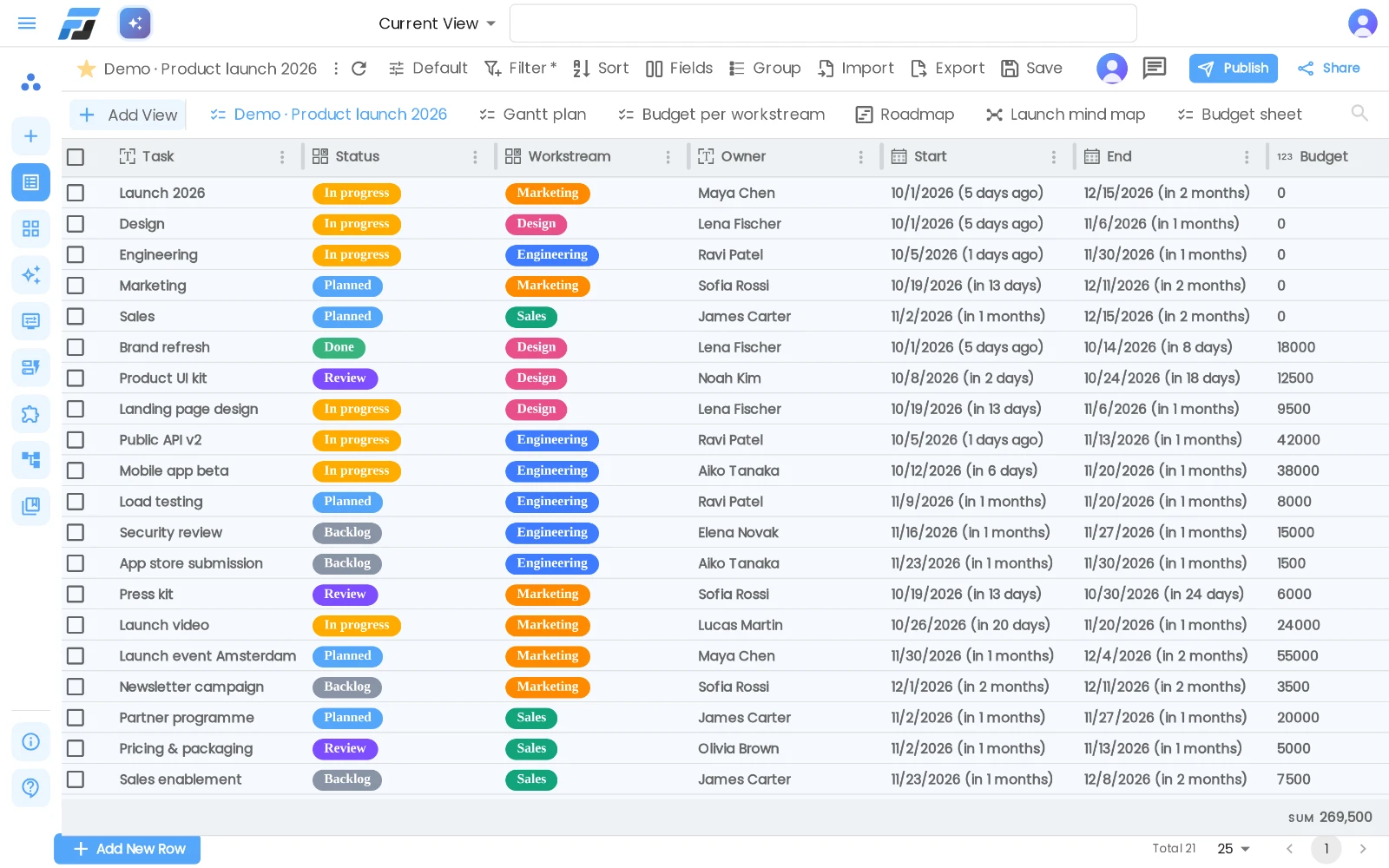The width and height of the screenshot is (1389, 868).
Task: Switch to the Gantt plan tab
Action: click(x=532, y=115)
